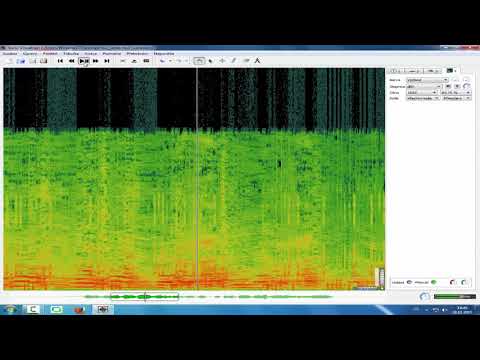Screen dimensions: 480x360
Task: Click the playback speed dial below panel
Action: point(424,296)
